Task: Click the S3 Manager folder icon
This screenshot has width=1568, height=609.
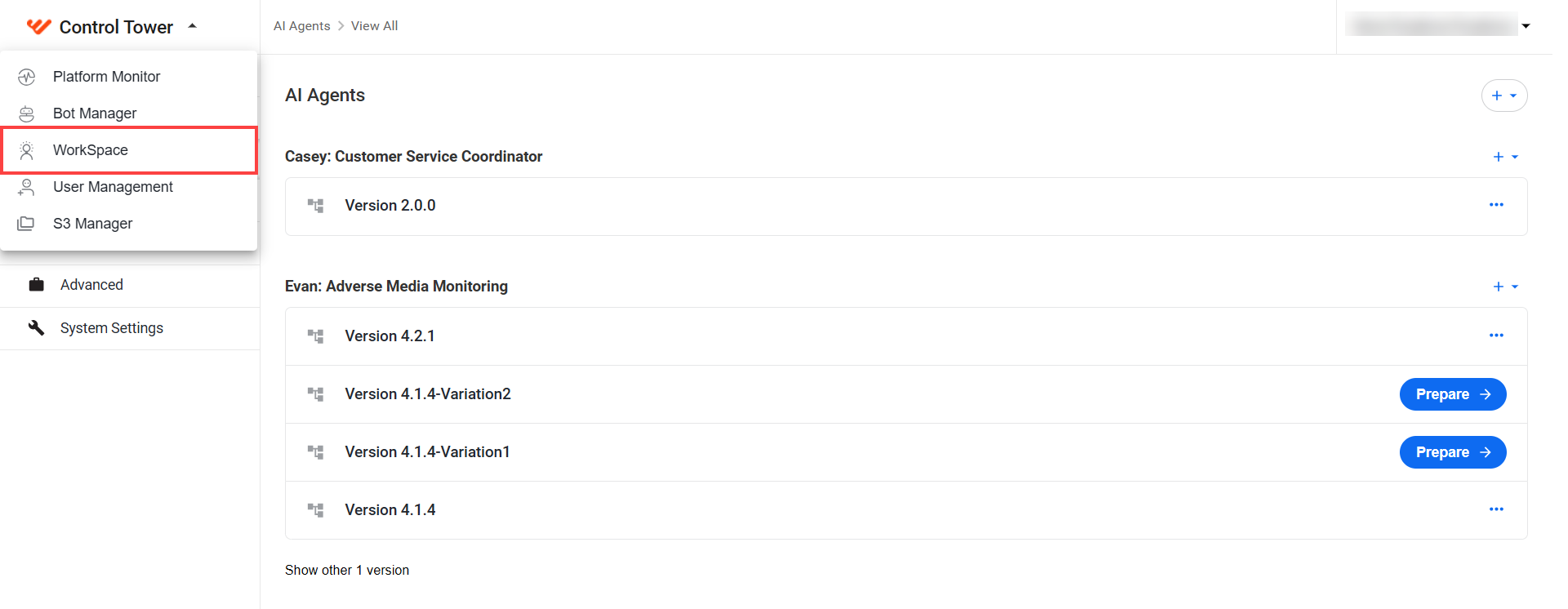Action: [x=26, y=224]
